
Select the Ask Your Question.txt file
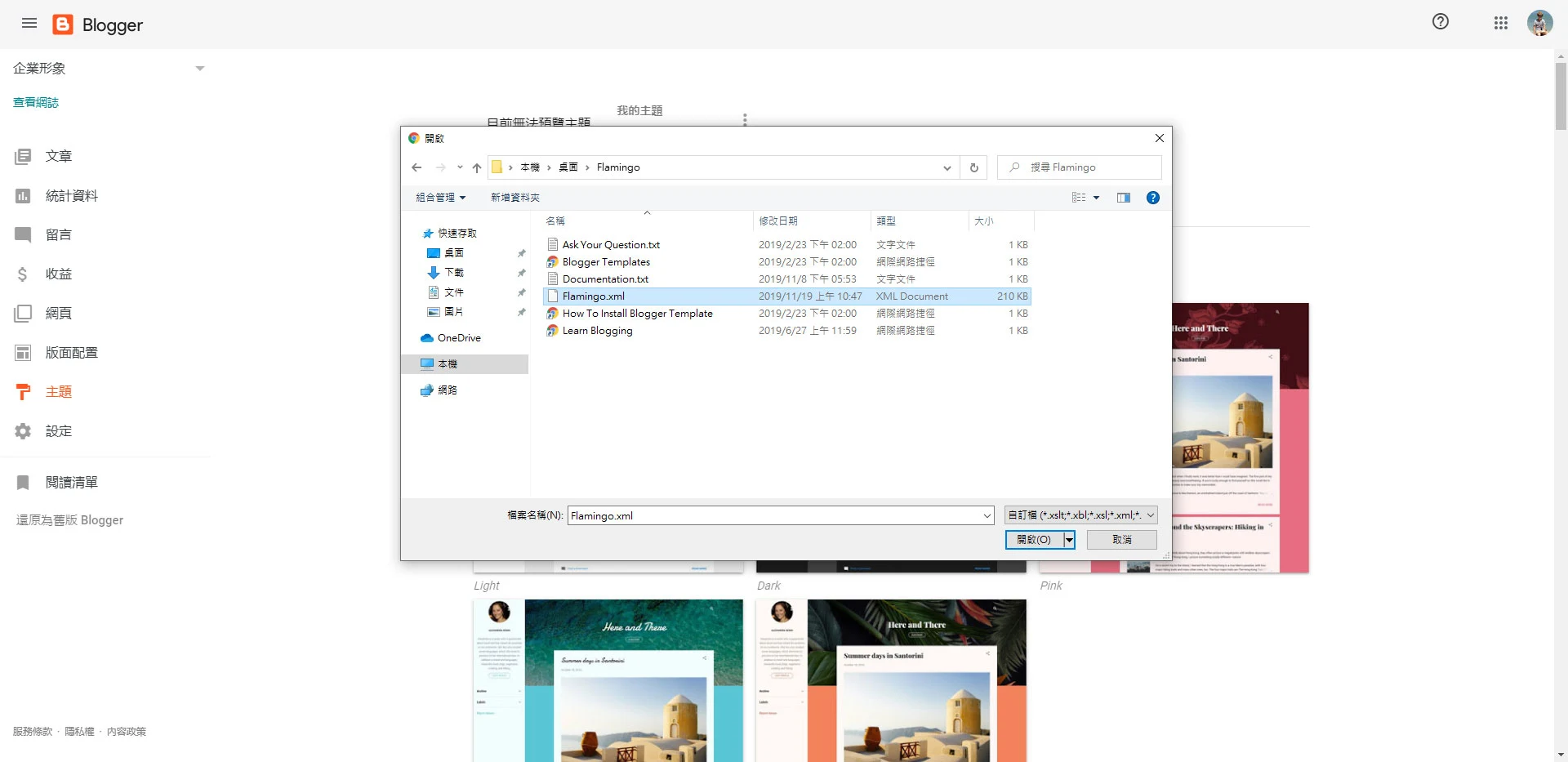pyautogui.click(x=611, y=245)
